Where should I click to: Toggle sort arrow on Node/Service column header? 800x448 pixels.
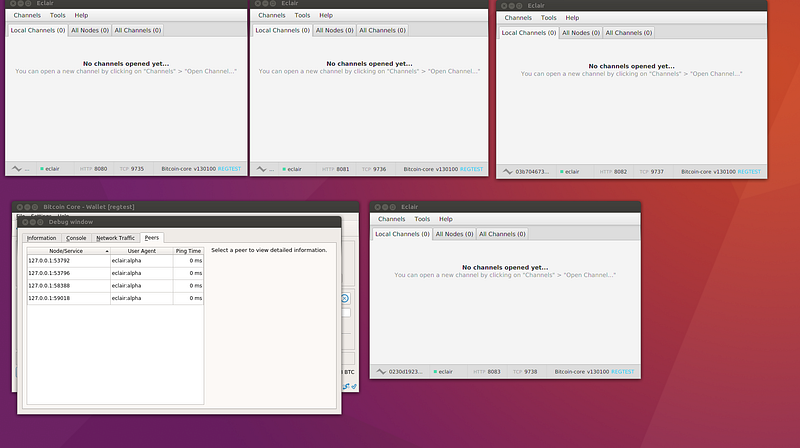107,251
